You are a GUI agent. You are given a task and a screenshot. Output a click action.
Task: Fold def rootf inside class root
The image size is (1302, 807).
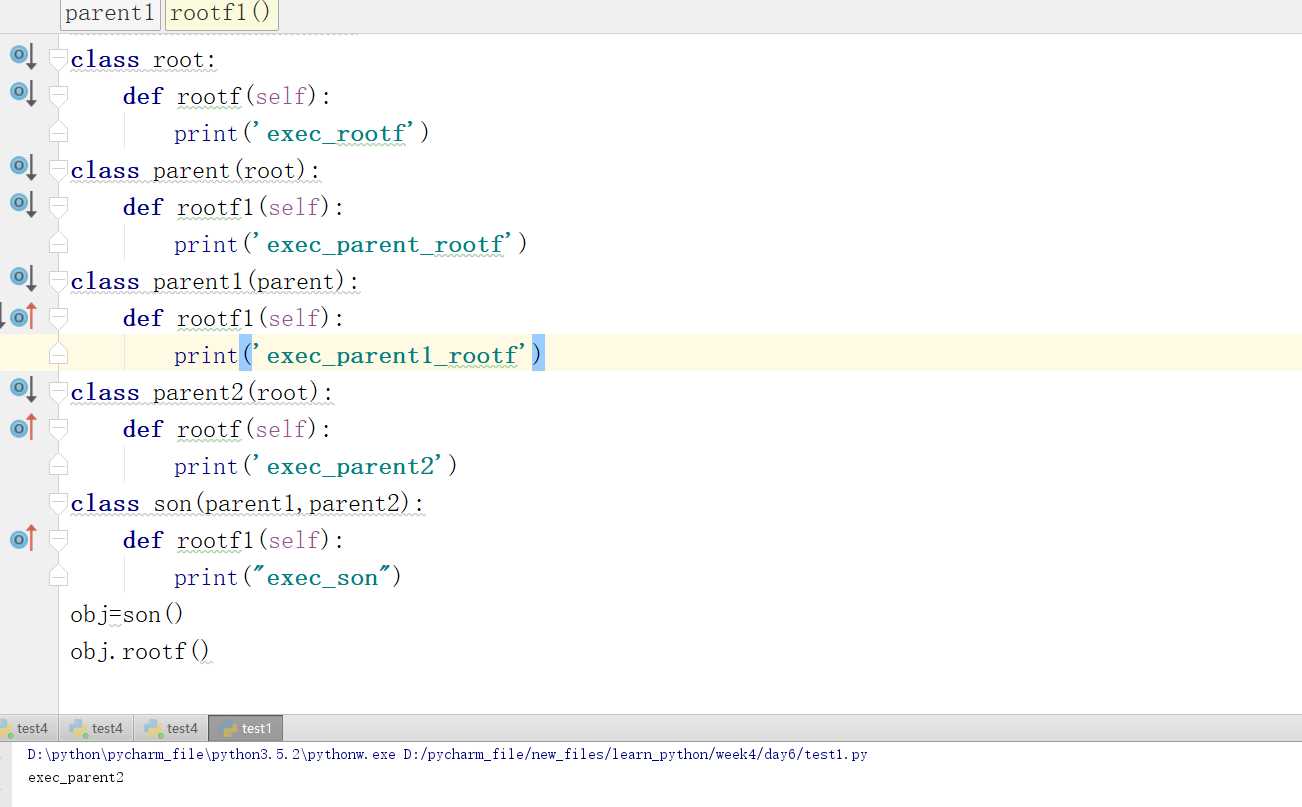pos(58,96)
